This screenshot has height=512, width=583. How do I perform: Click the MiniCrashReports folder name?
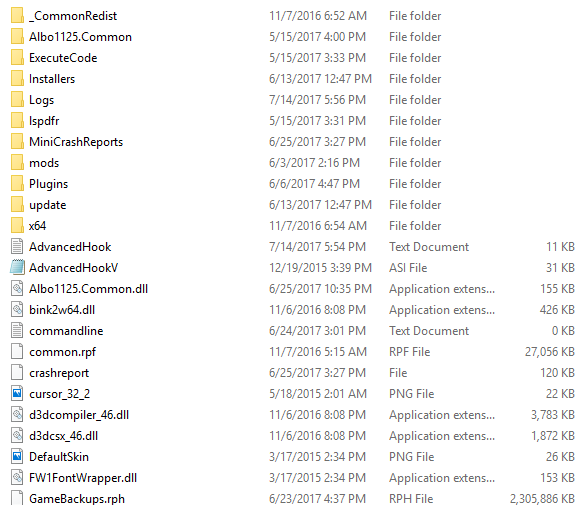point(76,142)
